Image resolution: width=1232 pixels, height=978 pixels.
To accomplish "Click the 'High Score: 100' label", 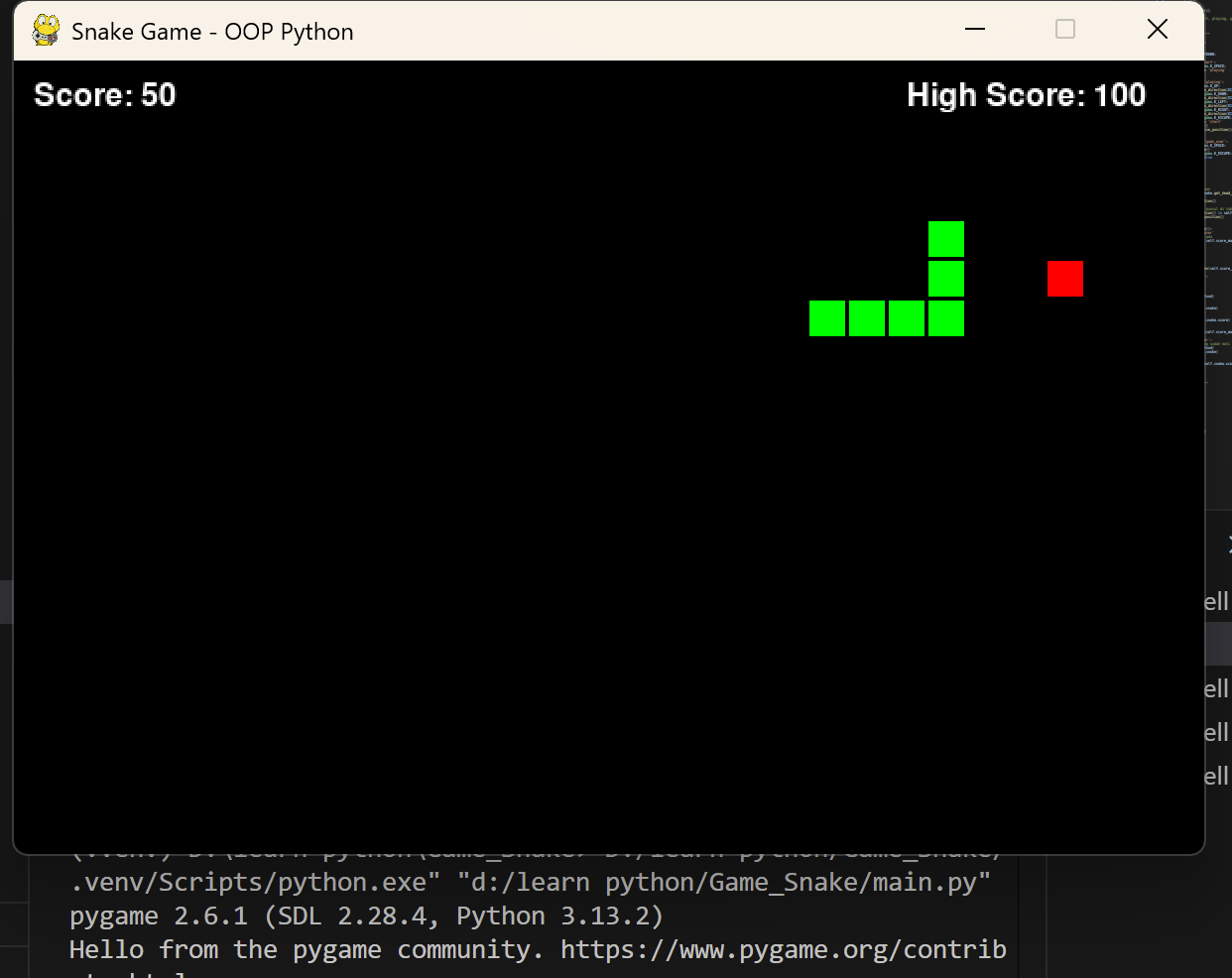I will [x=1026, y=94].
